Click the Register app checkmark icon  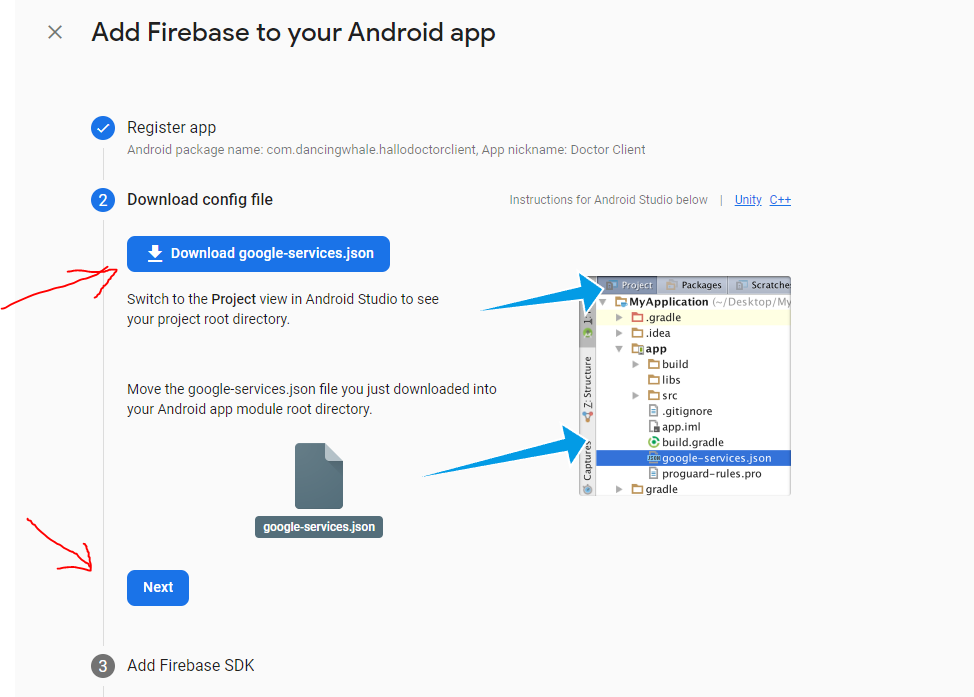point(103,128)
